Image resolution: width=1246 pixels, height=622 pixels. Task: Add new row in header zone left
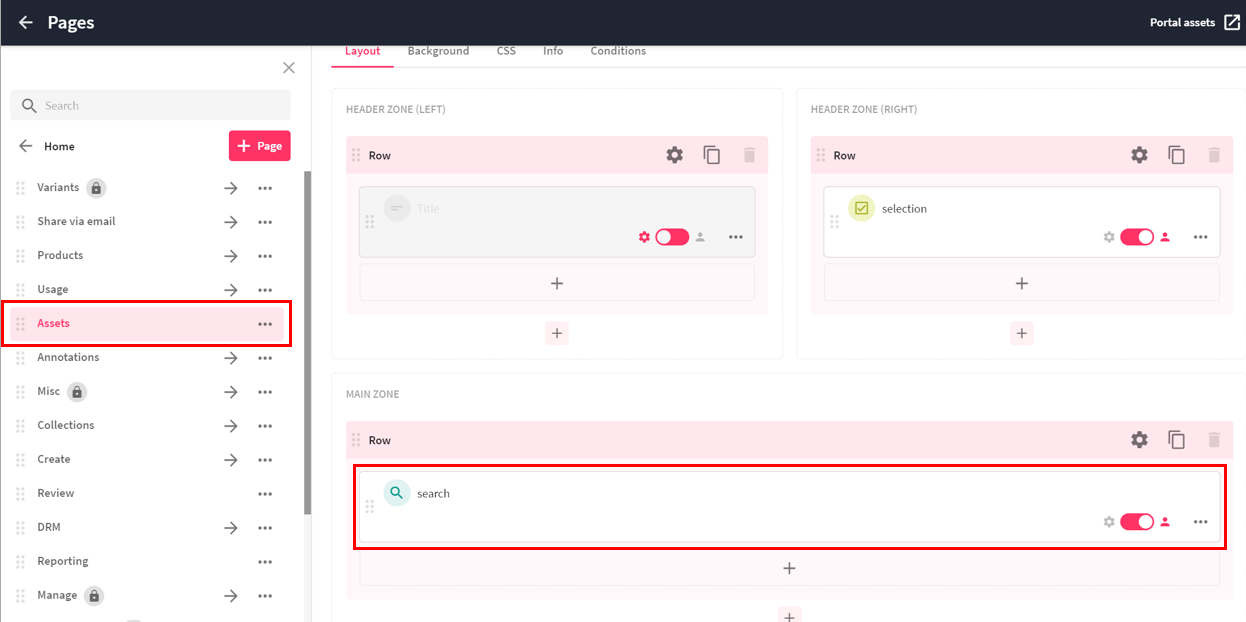[557, 333]
